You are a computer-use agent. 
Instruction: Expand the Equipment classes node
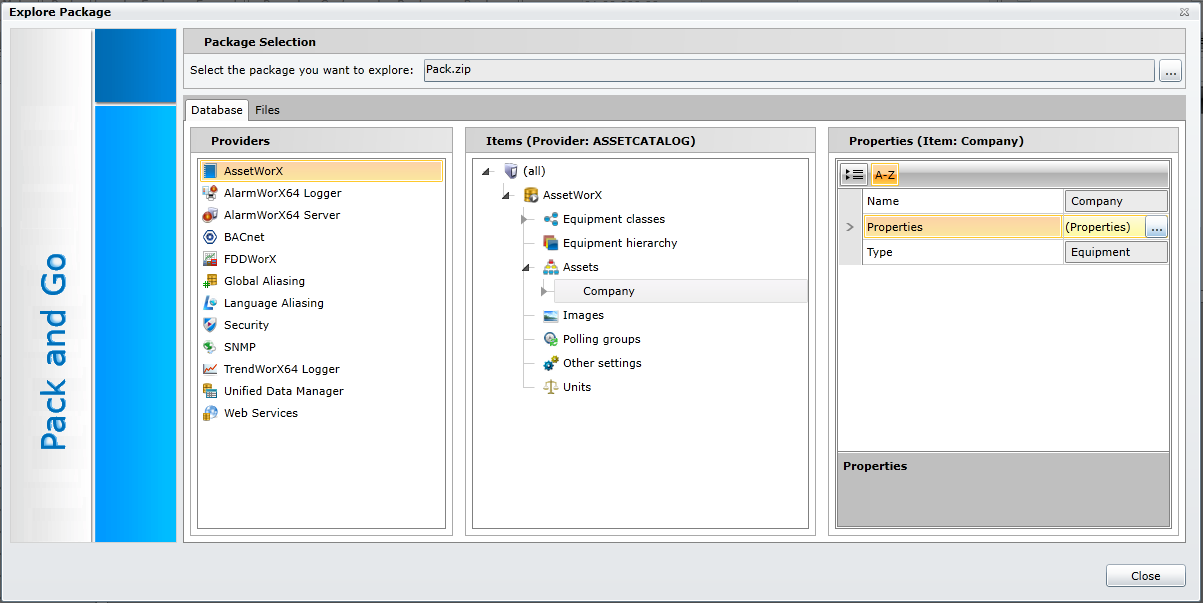tap(525, 219)
